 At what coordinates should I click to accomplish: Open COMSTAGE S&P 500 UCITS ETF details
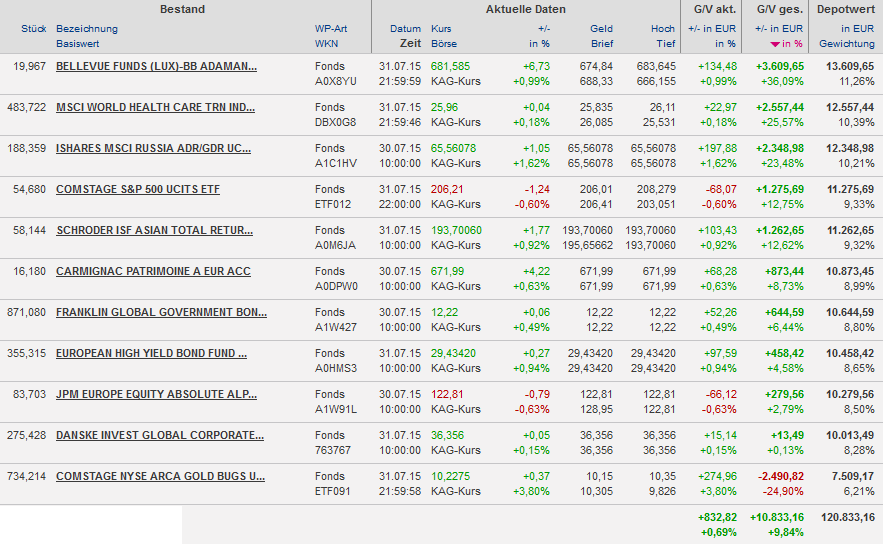[138, 190]
